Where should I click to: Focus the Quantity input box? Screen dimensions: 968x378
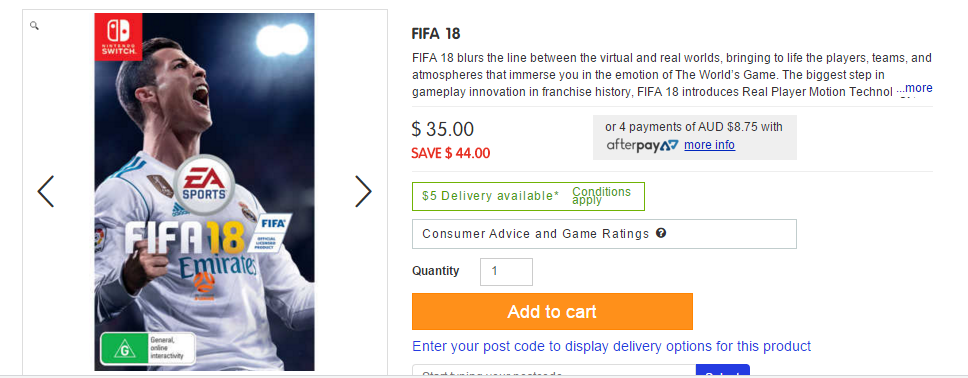(x=506, y=272)
